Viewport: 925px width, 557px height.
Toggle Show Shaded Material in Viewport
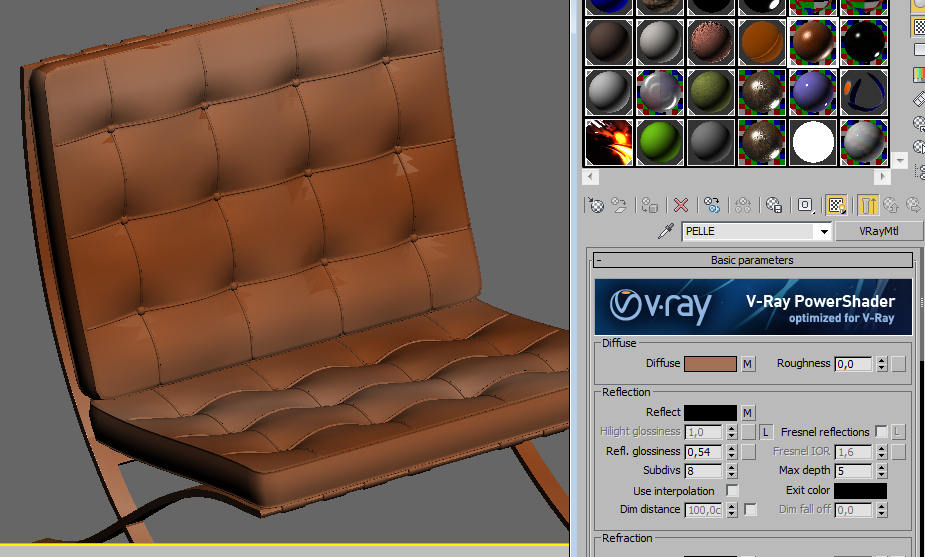(x=837, y=205)
